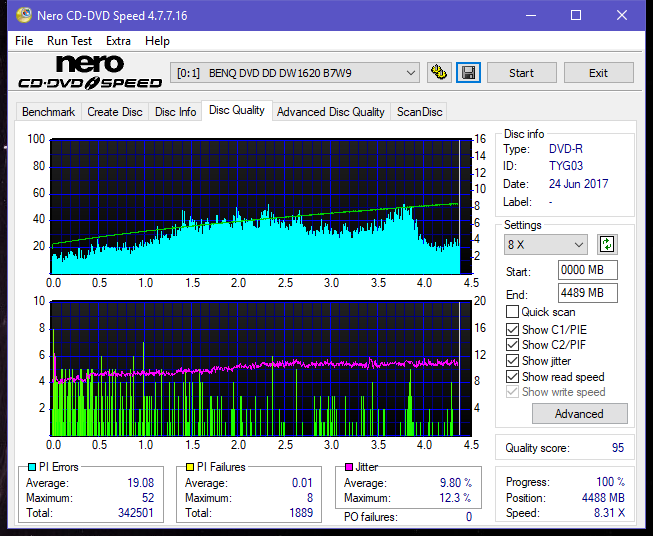The width and height of the screenshot is (653, 536).
Task: Click the Nero app icon in title bar
Action: (x=24, y=15)
